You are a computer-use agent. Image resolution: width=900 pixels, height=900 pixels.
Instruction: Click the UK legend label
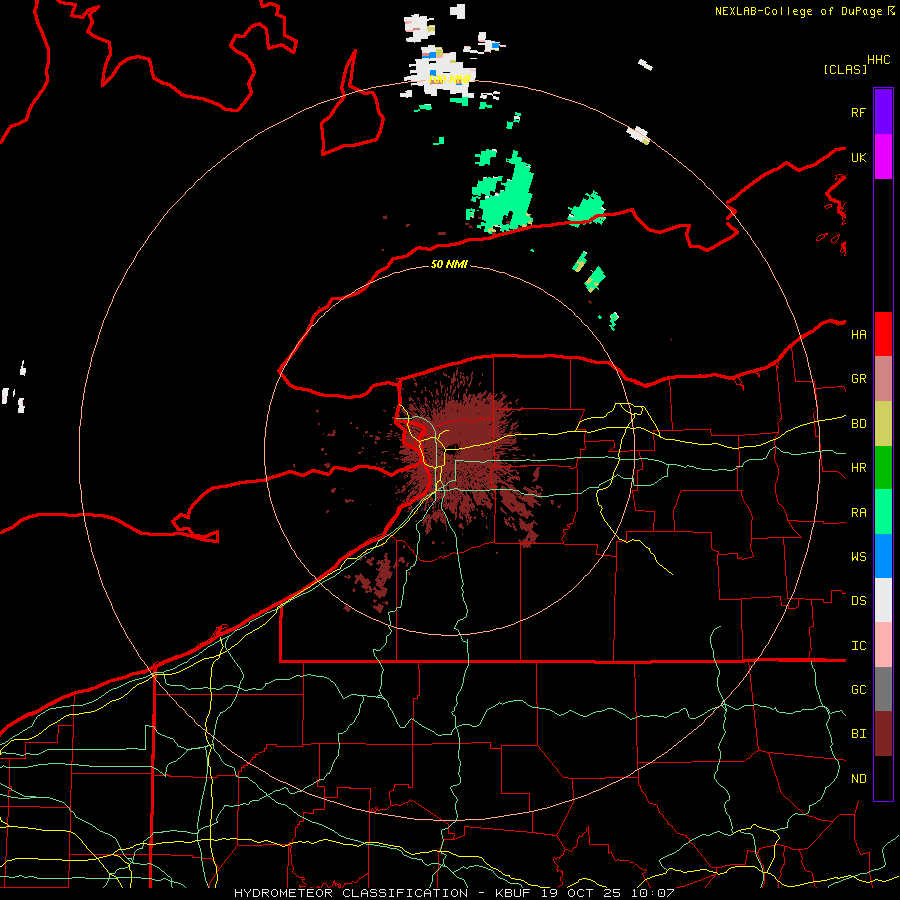coord(859,157)
